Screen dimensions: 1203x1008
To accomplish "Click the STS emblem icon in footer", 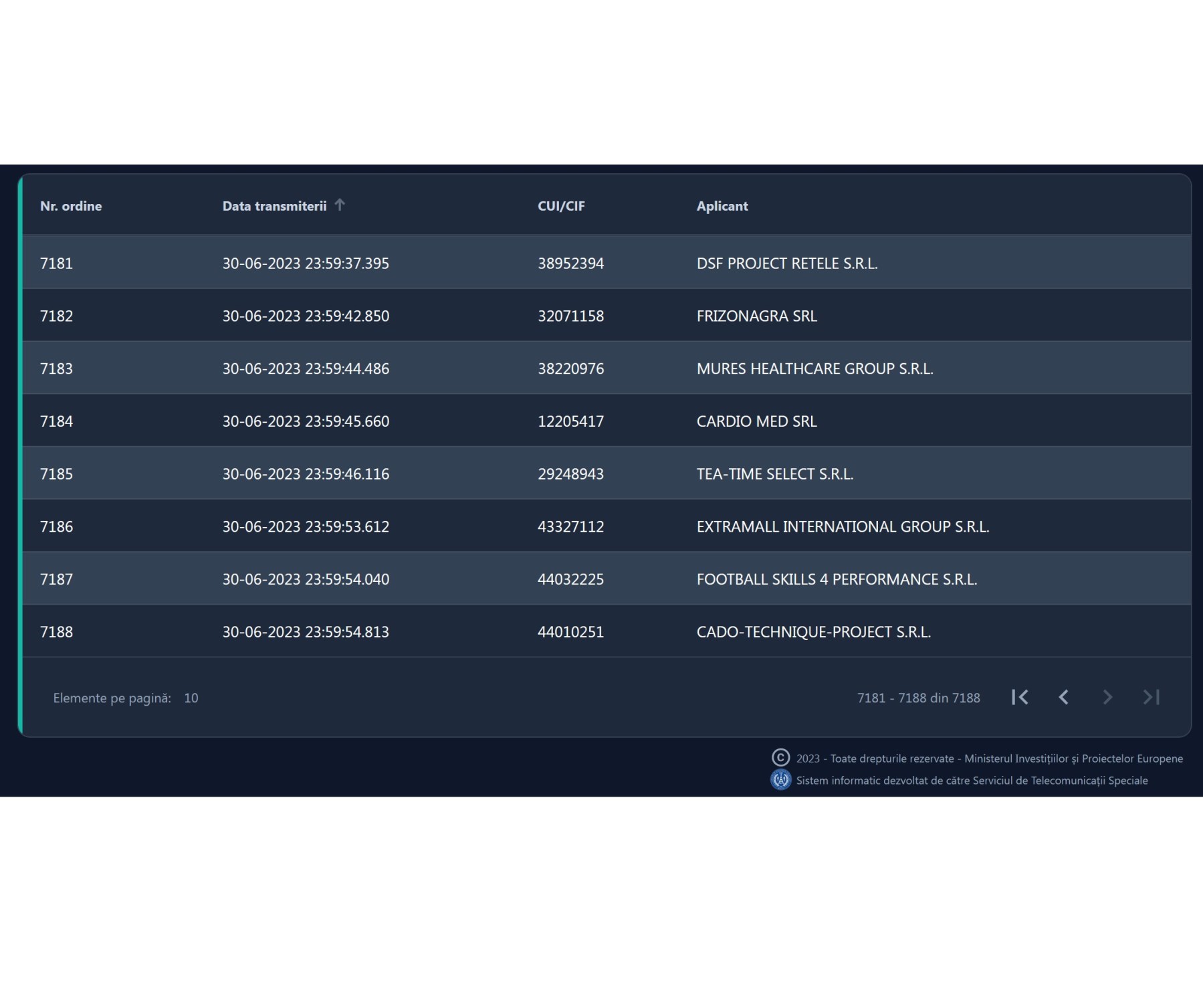I will 780,780.
